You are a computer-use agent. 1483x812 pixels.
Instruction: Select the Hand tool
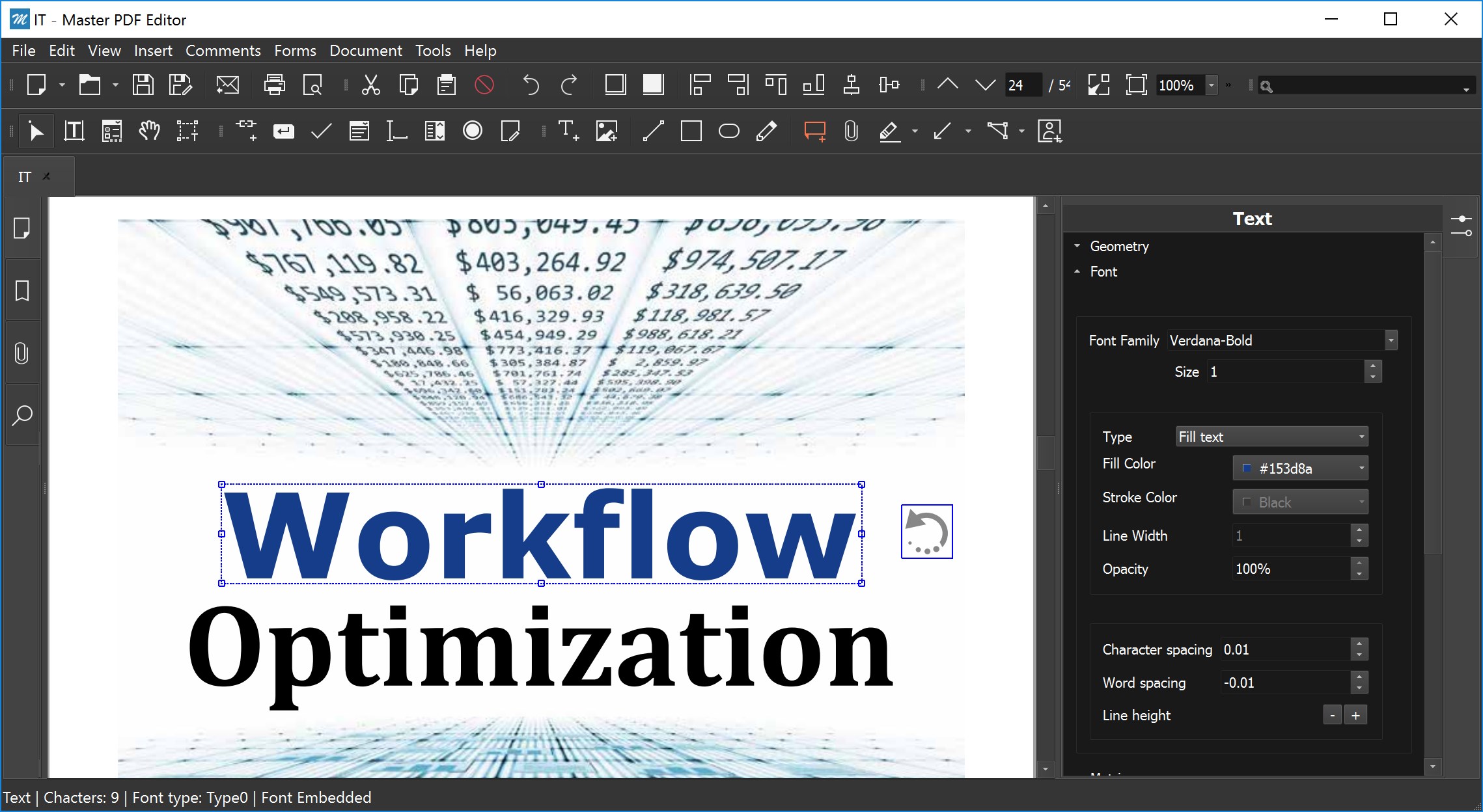(x=149, y=131)
